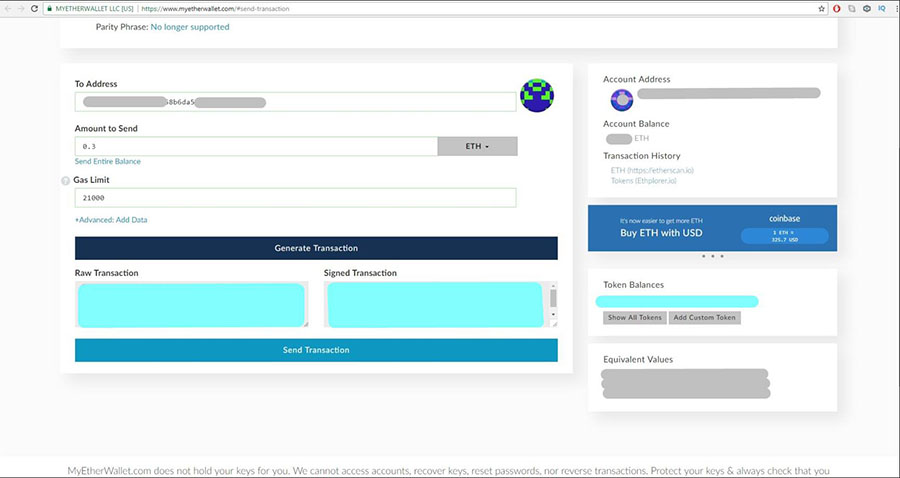Click into the Gas Limit field
900x478 pixels.
click(x=295, y=197)
